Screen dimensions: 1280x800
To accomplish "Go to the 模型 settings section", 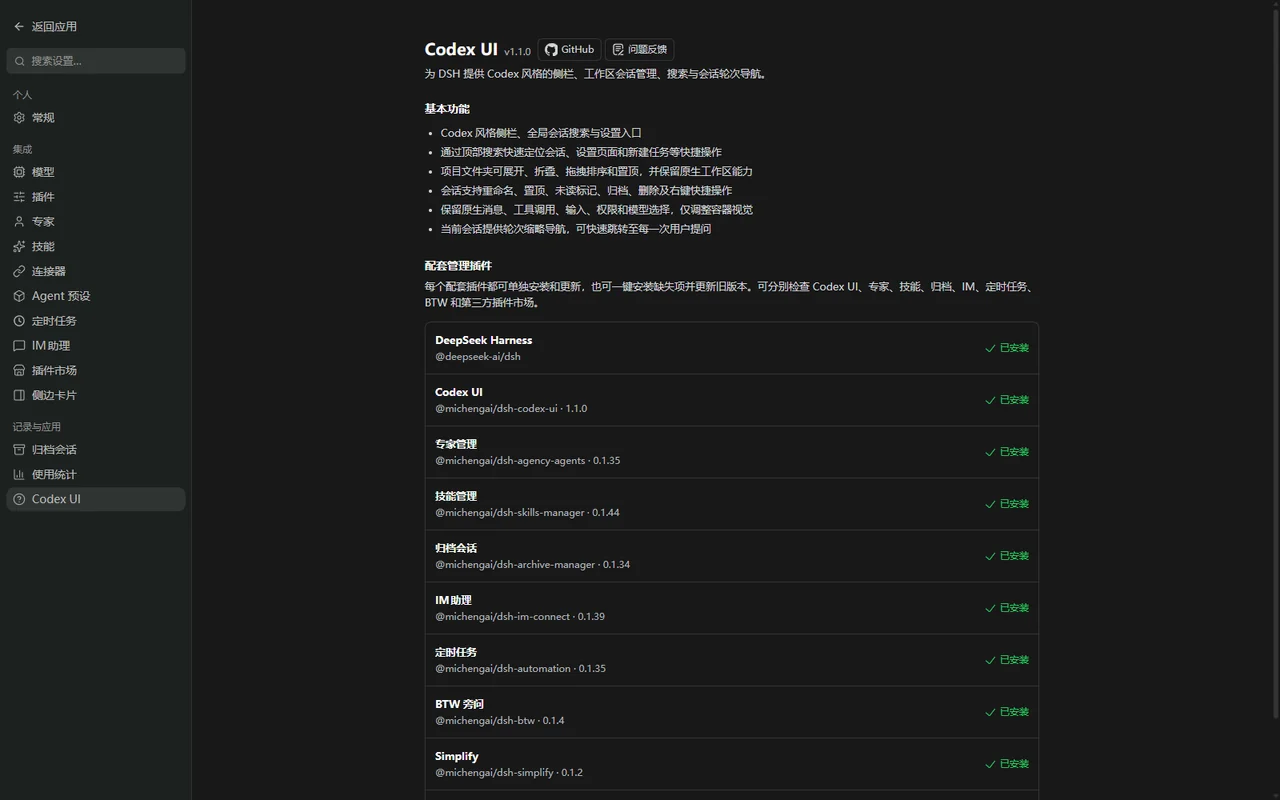I will tap(96, 172).
